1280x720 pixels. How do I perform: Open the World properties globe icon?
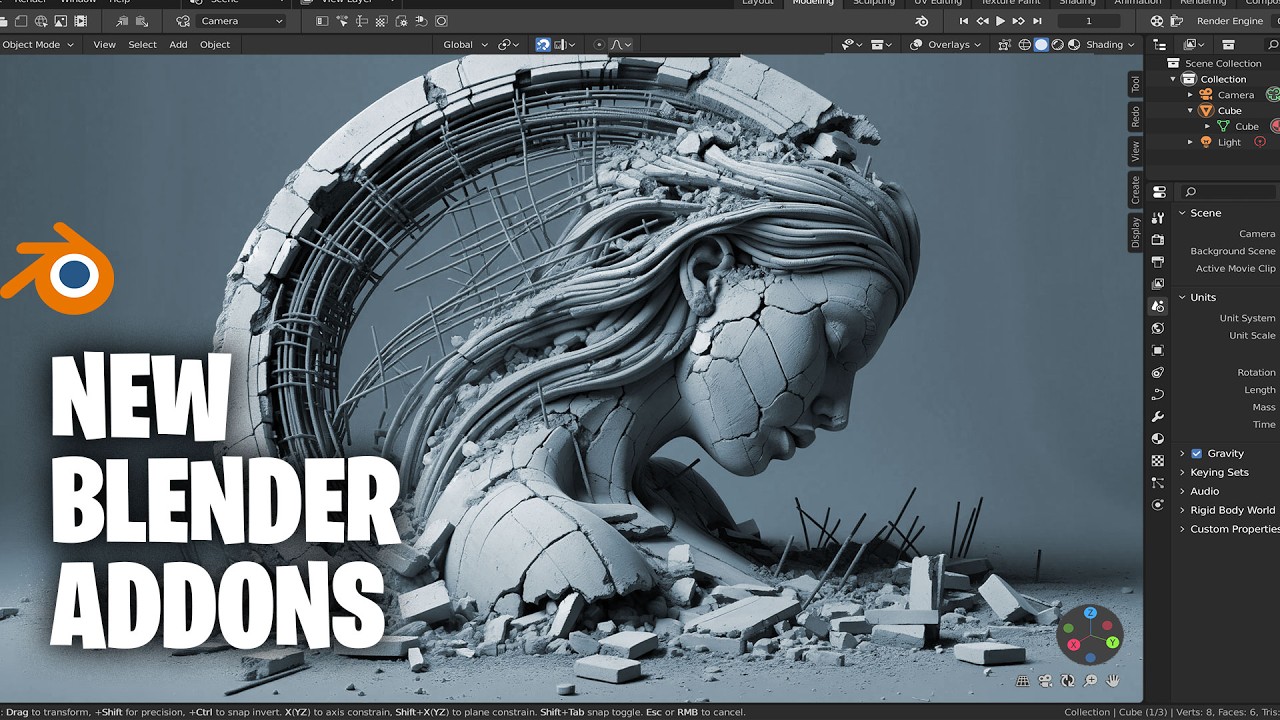point(1158,328)
